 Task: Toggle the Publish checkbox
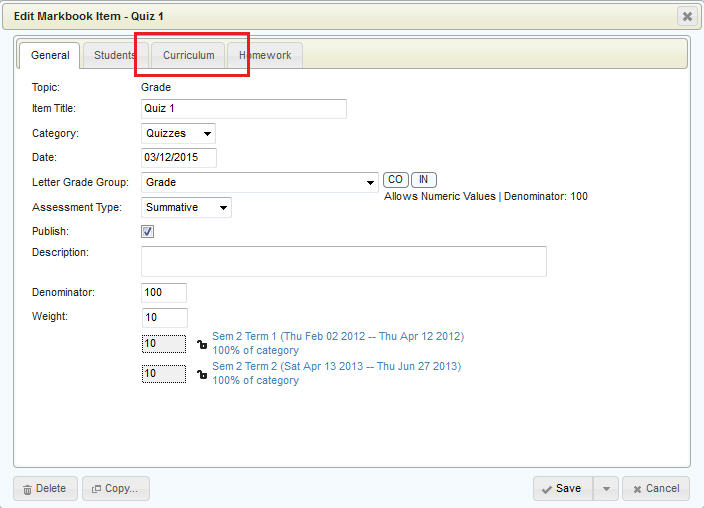tap(148, 232)
